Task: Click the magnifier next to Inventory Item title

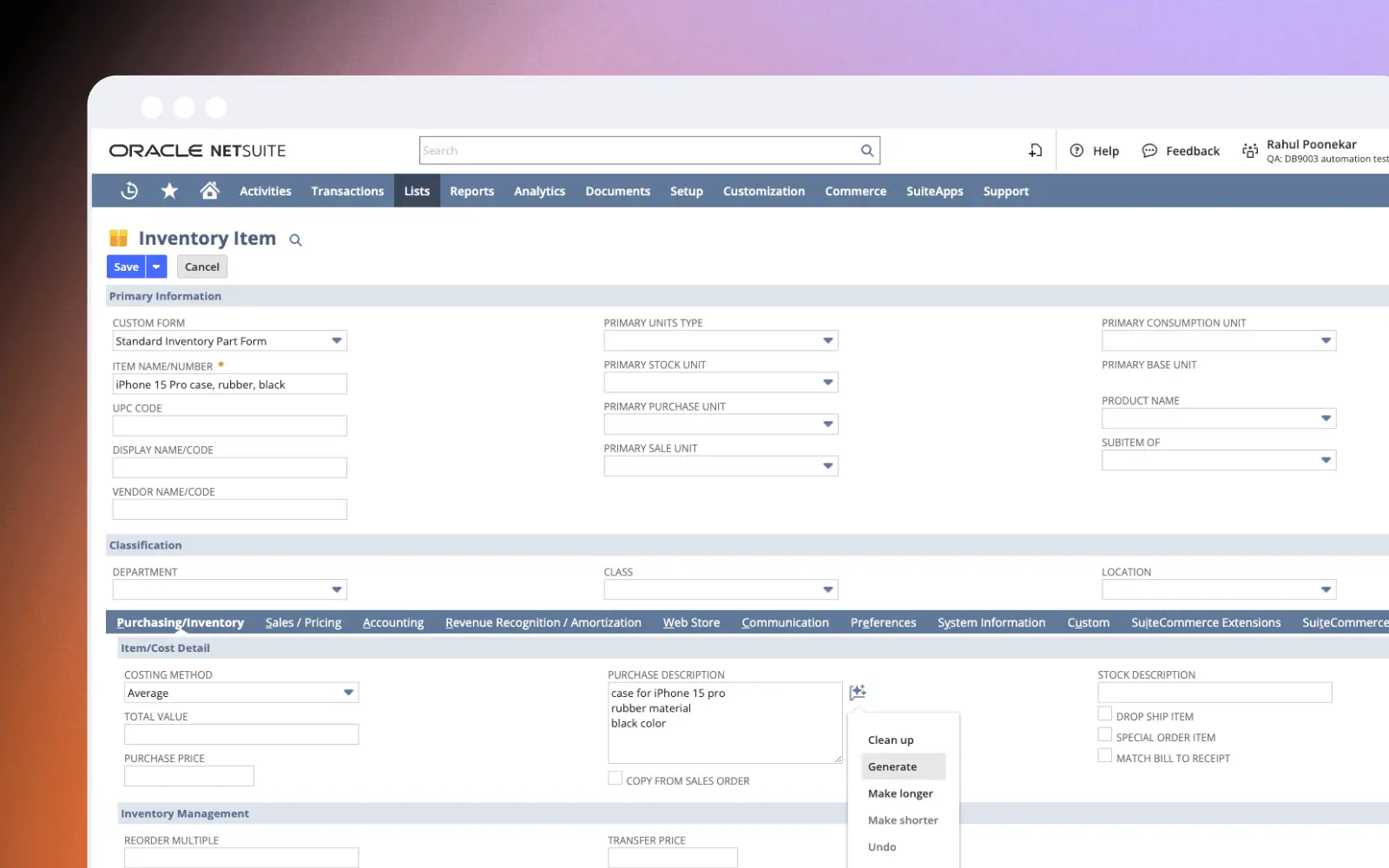Action: 295,240
